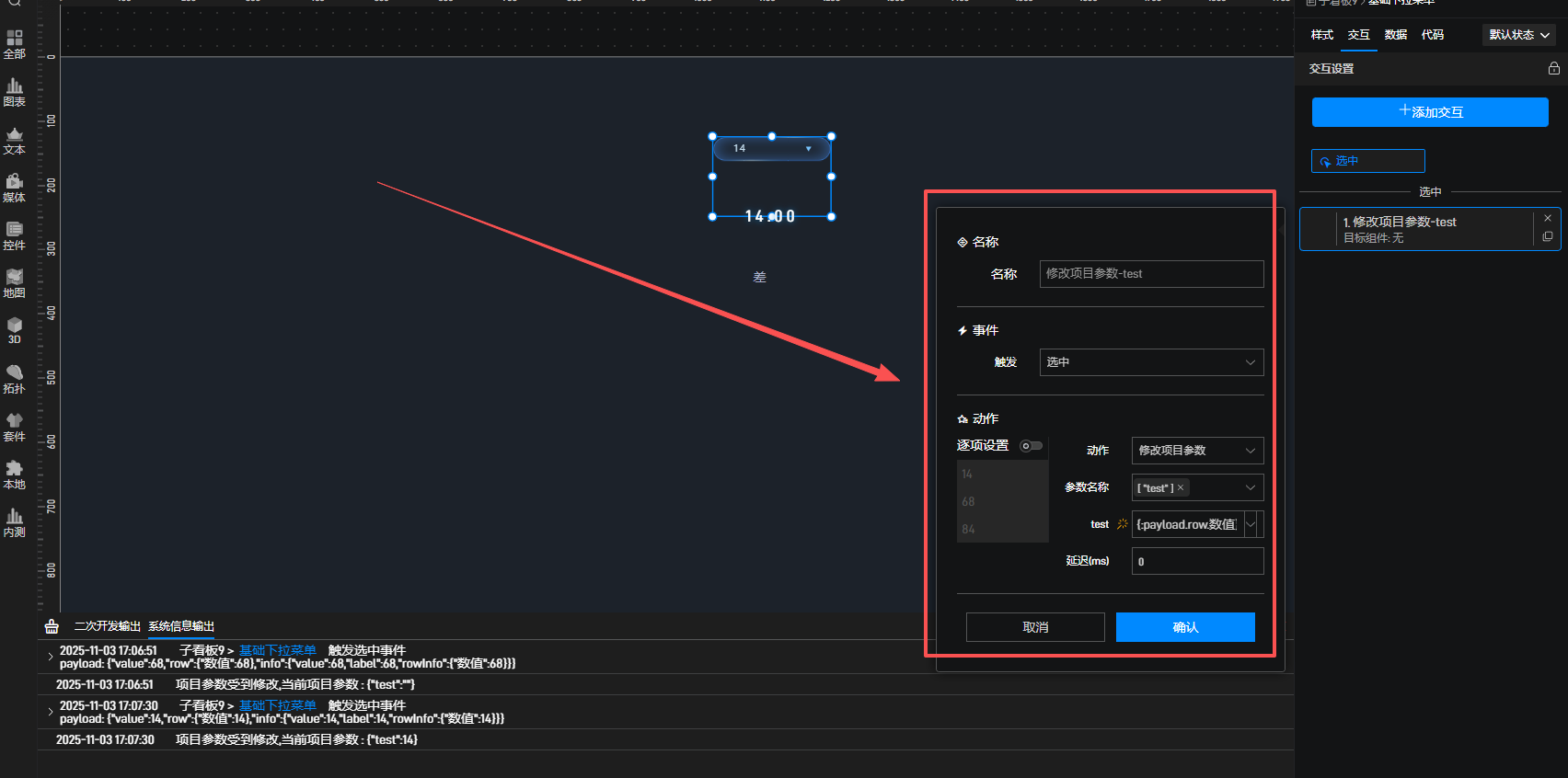
Task: Select the 地图 (map) sidebar icon
Action: 14,283
